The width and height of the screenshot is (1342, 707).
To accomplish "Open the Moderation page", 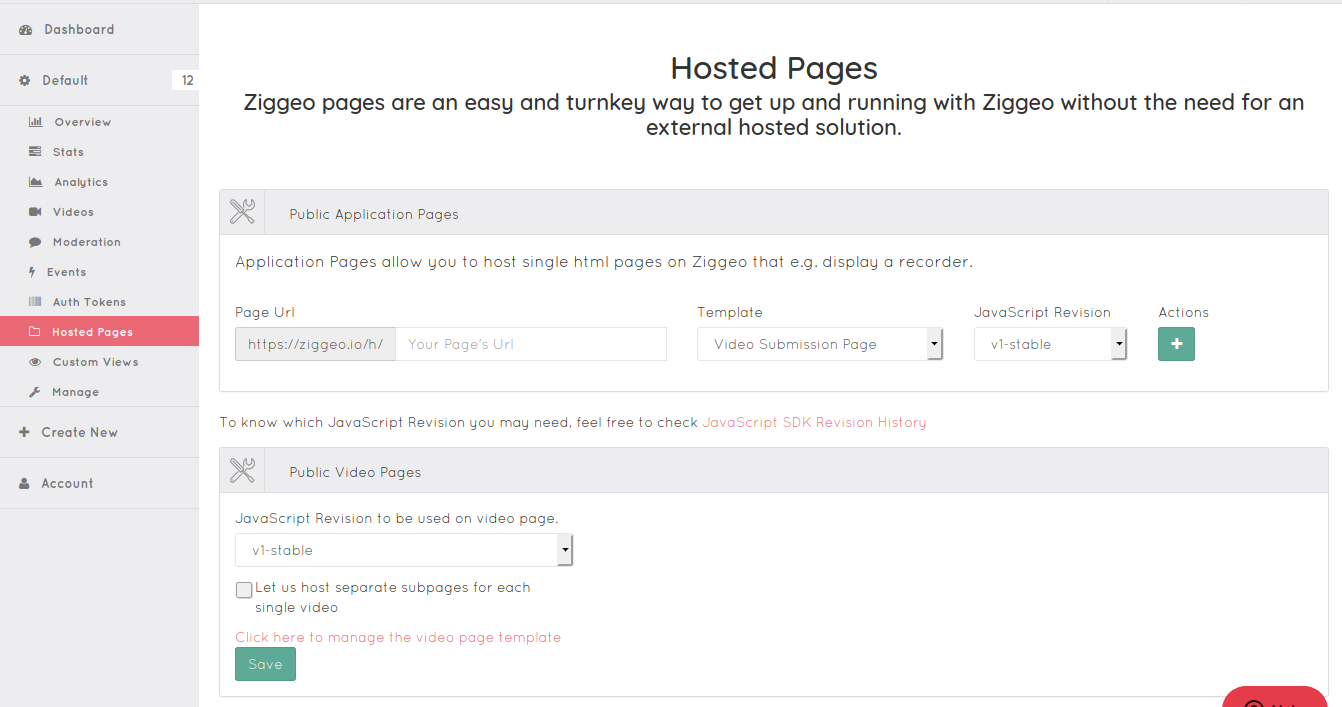I will pyautogui.click(x=99, y=242).
